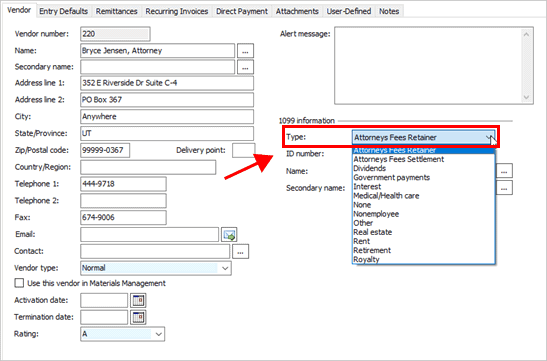Open the Recurring Invoices tab
This screenshot has width=547, height=361.
[x=177, y=11]
